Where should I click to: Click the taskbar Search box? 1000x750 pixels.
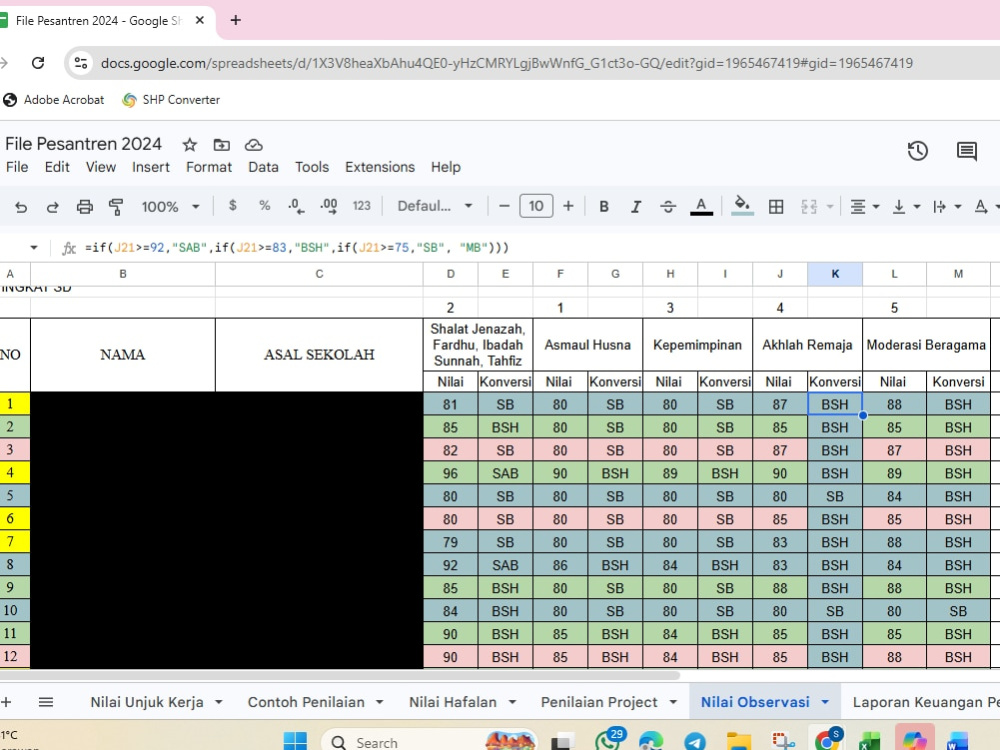coord(428,742)
